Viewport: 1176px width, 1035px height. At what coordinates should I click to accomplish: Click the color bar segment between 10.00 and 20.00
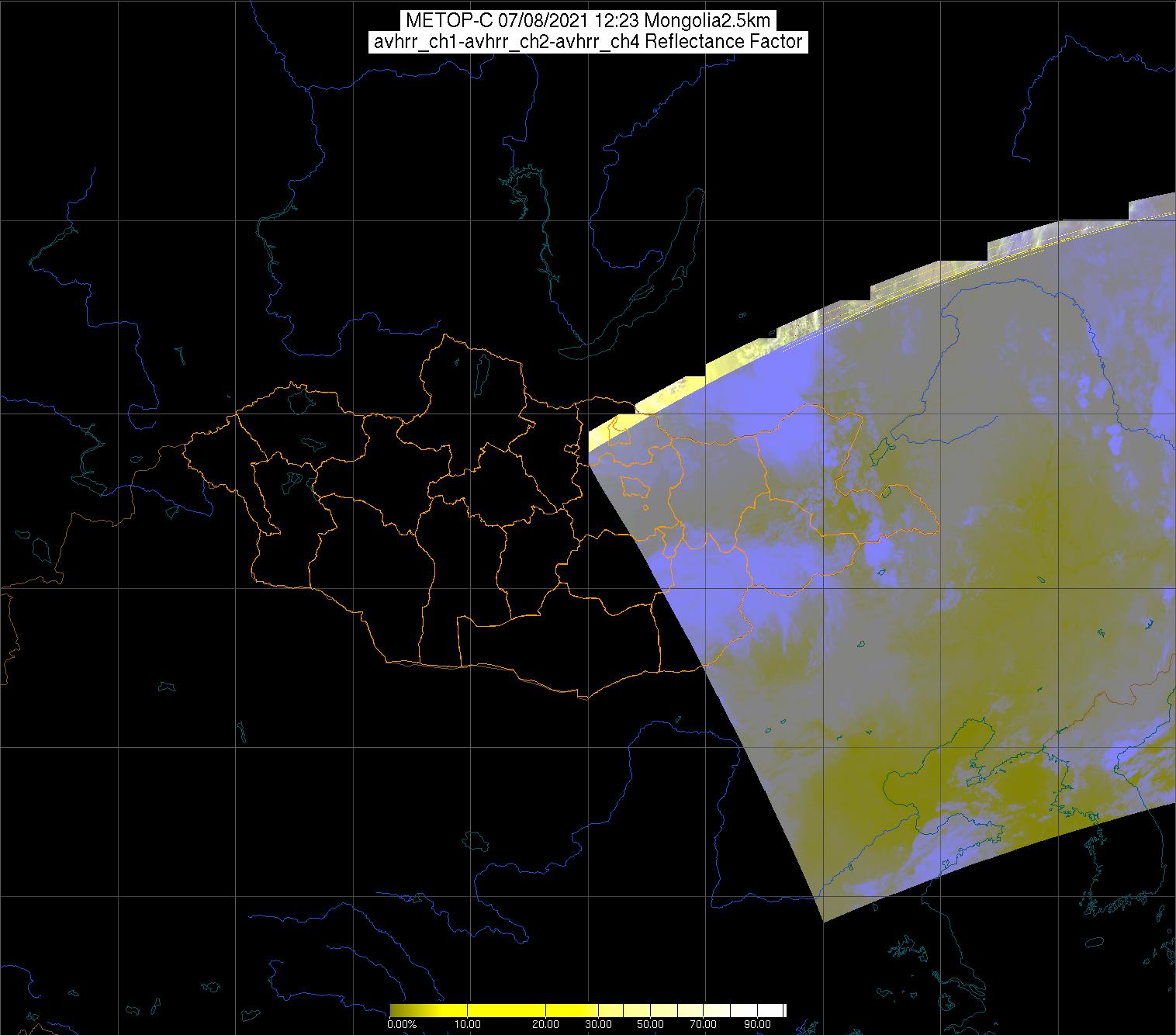coord(507,1010)
